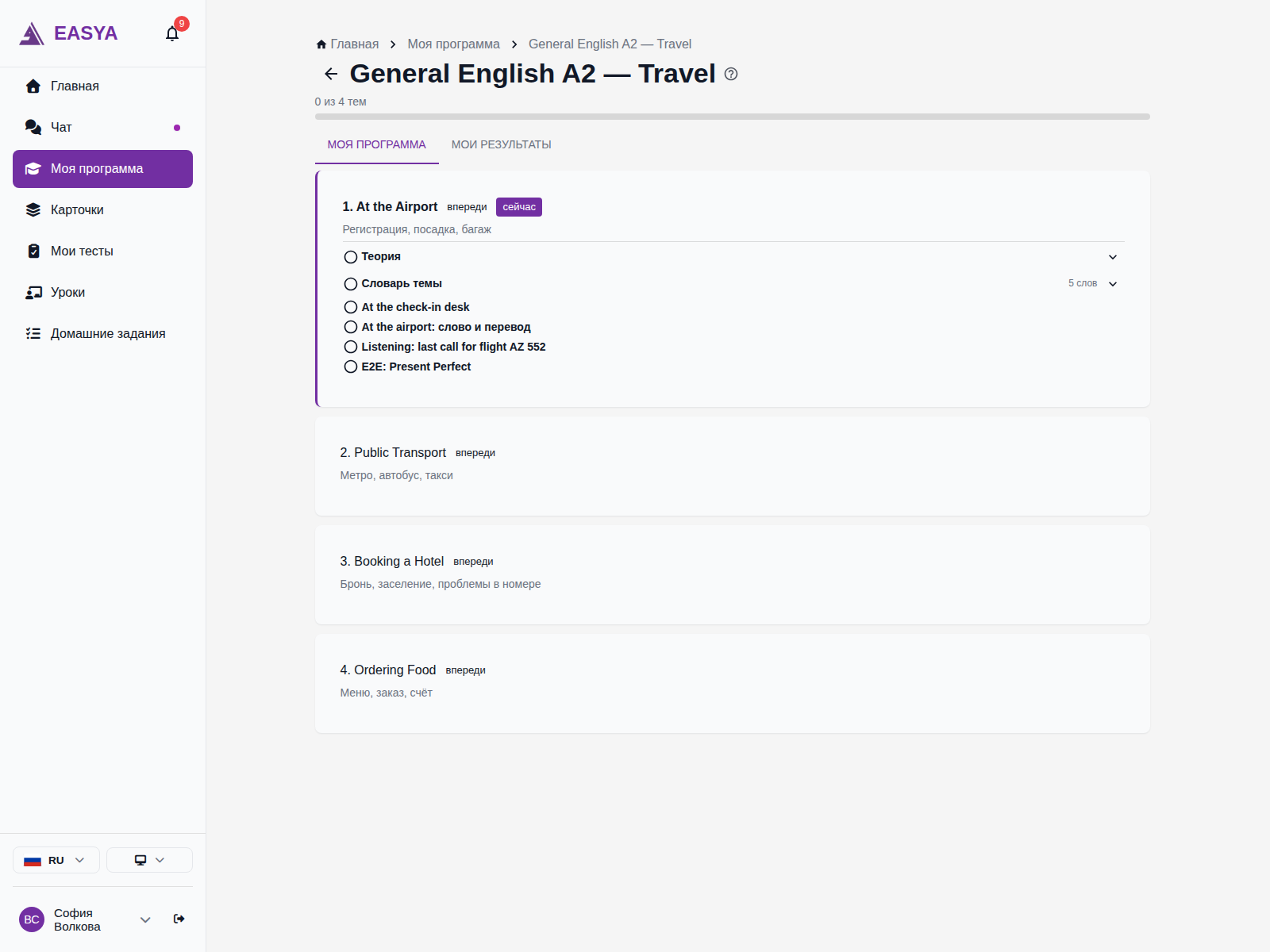The height and width of the screenshot is (952, 1270).
Task: Open Чат in the sidebar
Action: (102, 128)
